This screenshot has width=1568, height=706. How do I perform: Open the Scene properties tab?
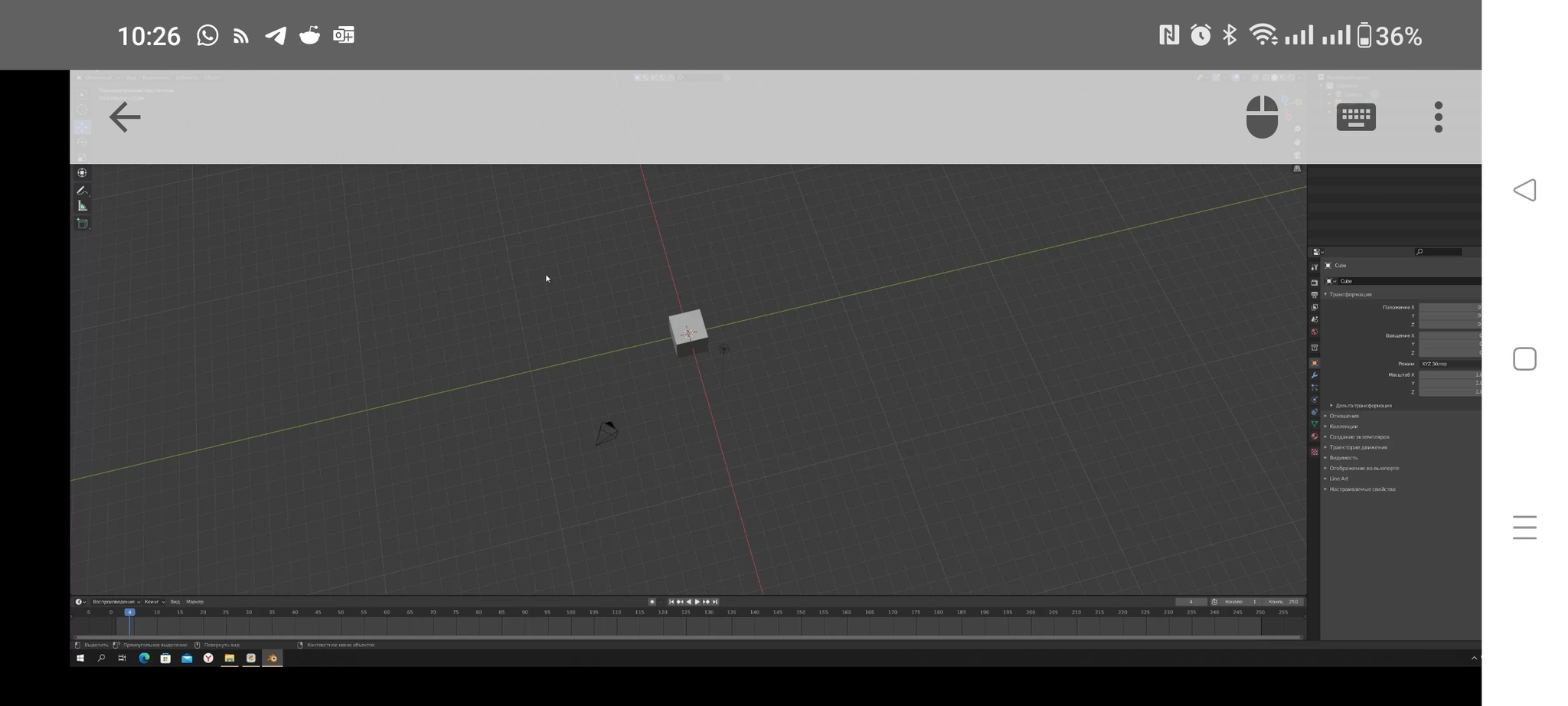click(1315, 319)
